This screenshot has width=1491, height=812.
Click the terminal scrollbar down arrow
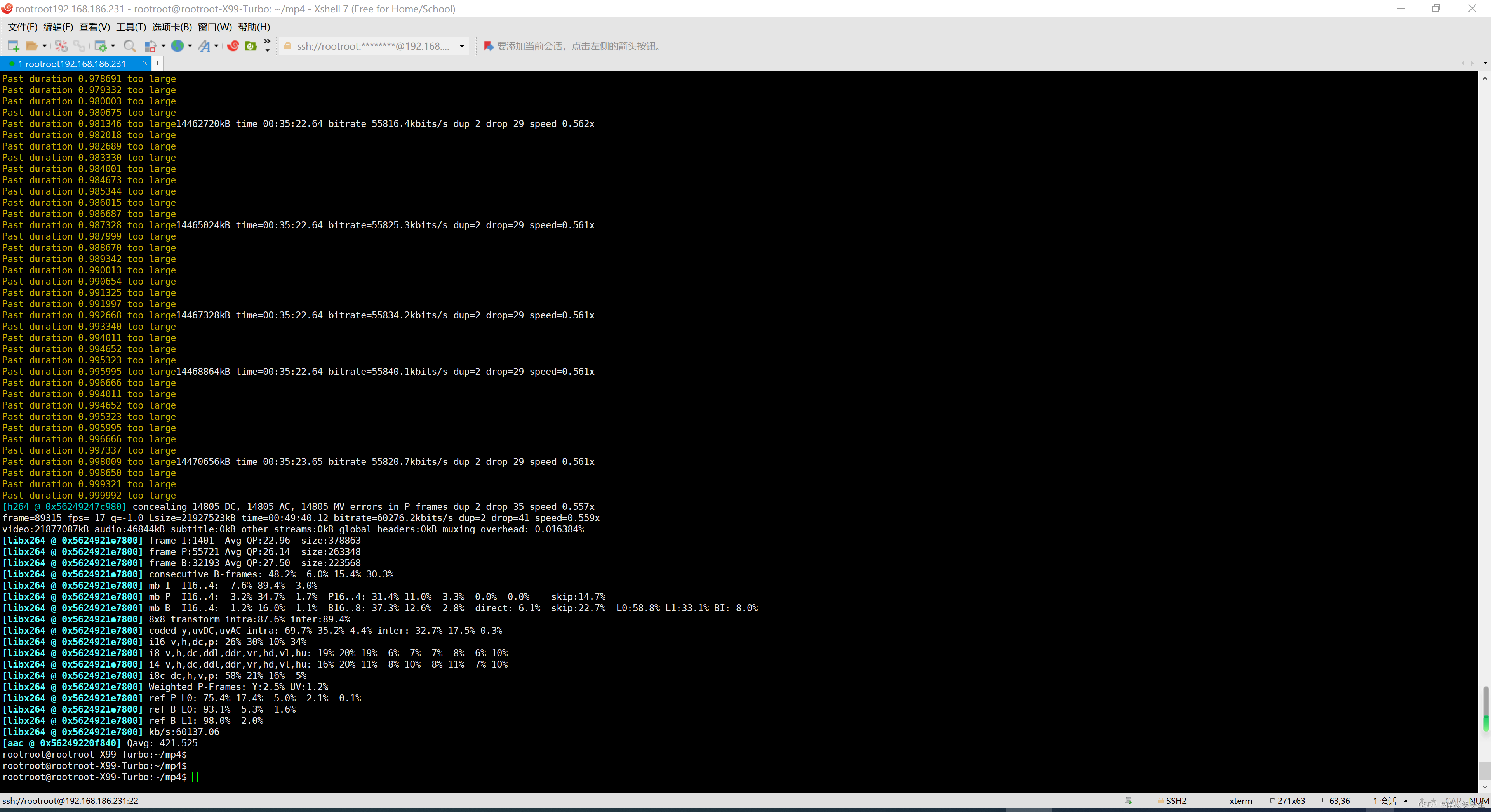pyautogui.click(x=1485, y=787)
